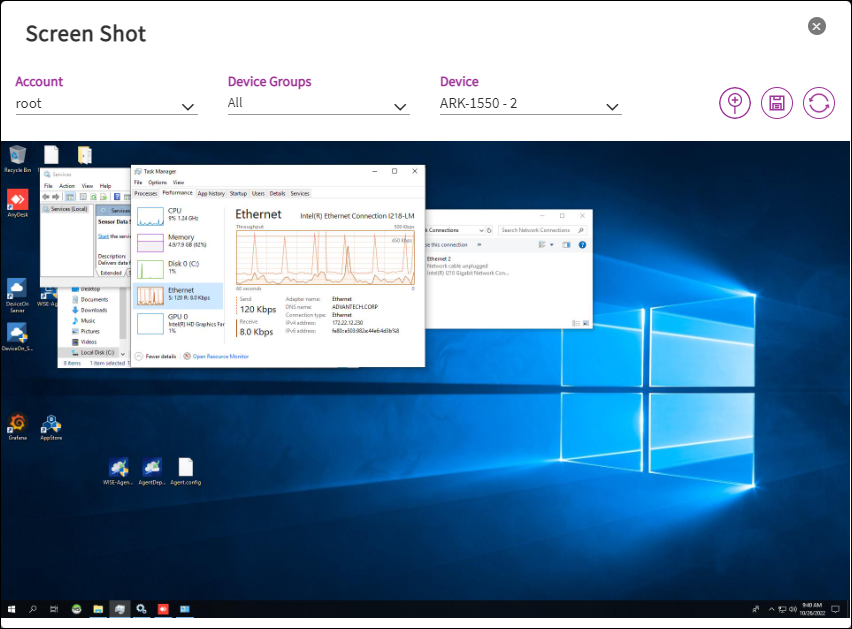Click the Recycle Bin desktop icon
The height and width of the screenshot is (629, 852).
pyautogui.click(x=17, y=156)
